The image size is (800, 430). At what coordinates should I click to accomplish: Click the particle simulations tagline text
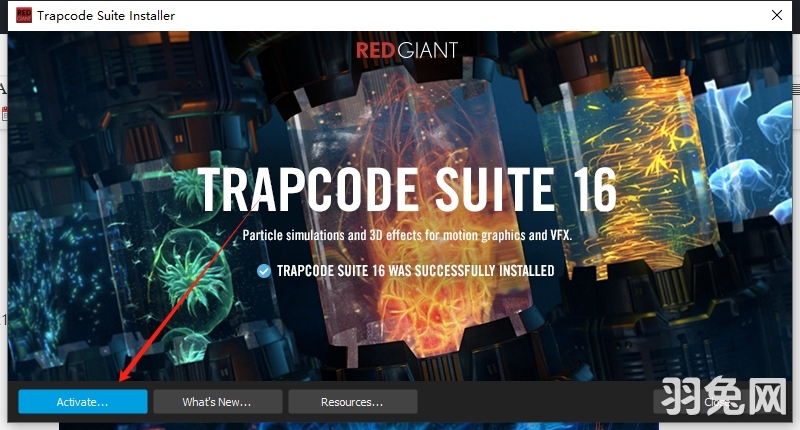(x=406, y=236)
